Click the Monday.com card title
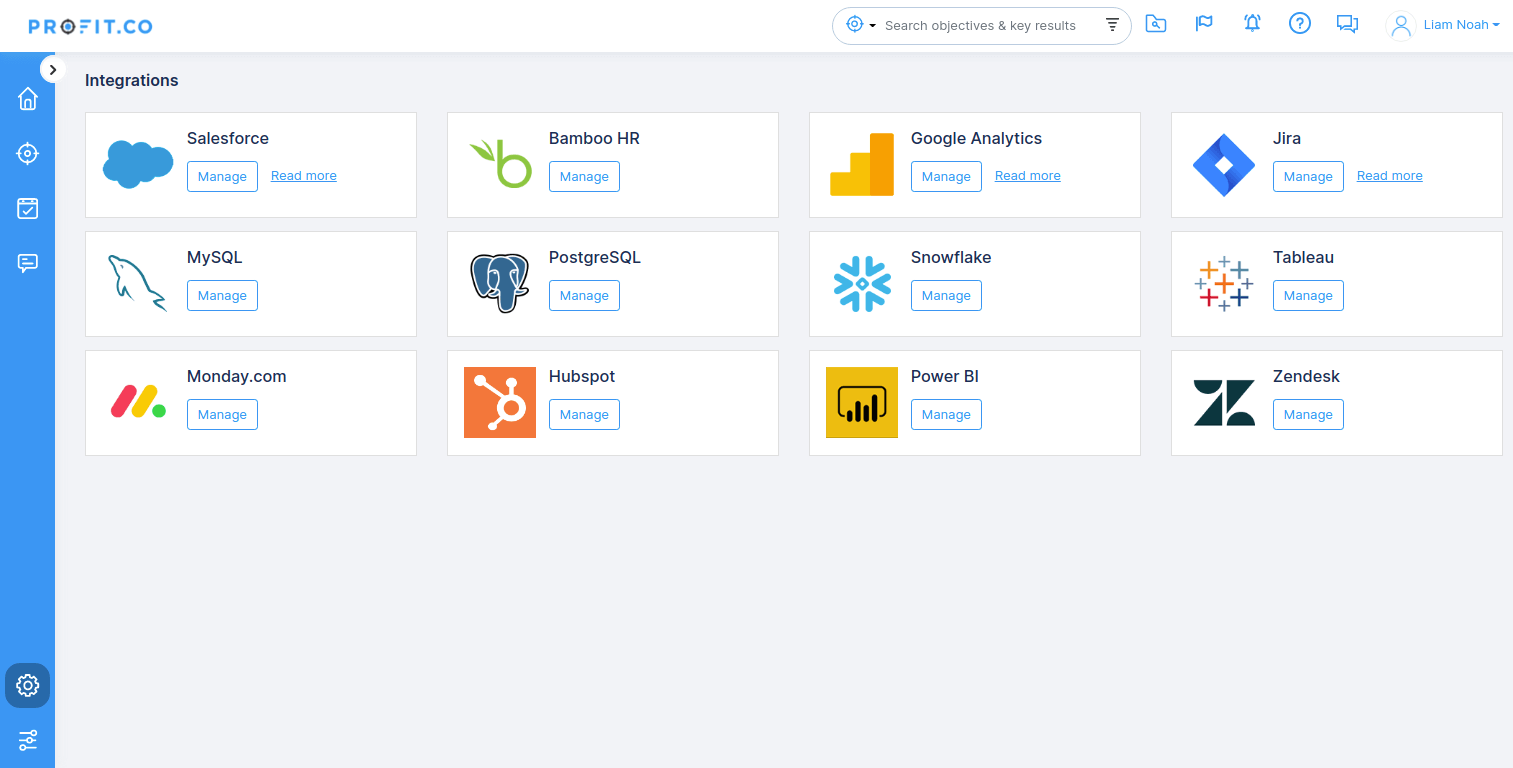 click(x=237, y=377)
